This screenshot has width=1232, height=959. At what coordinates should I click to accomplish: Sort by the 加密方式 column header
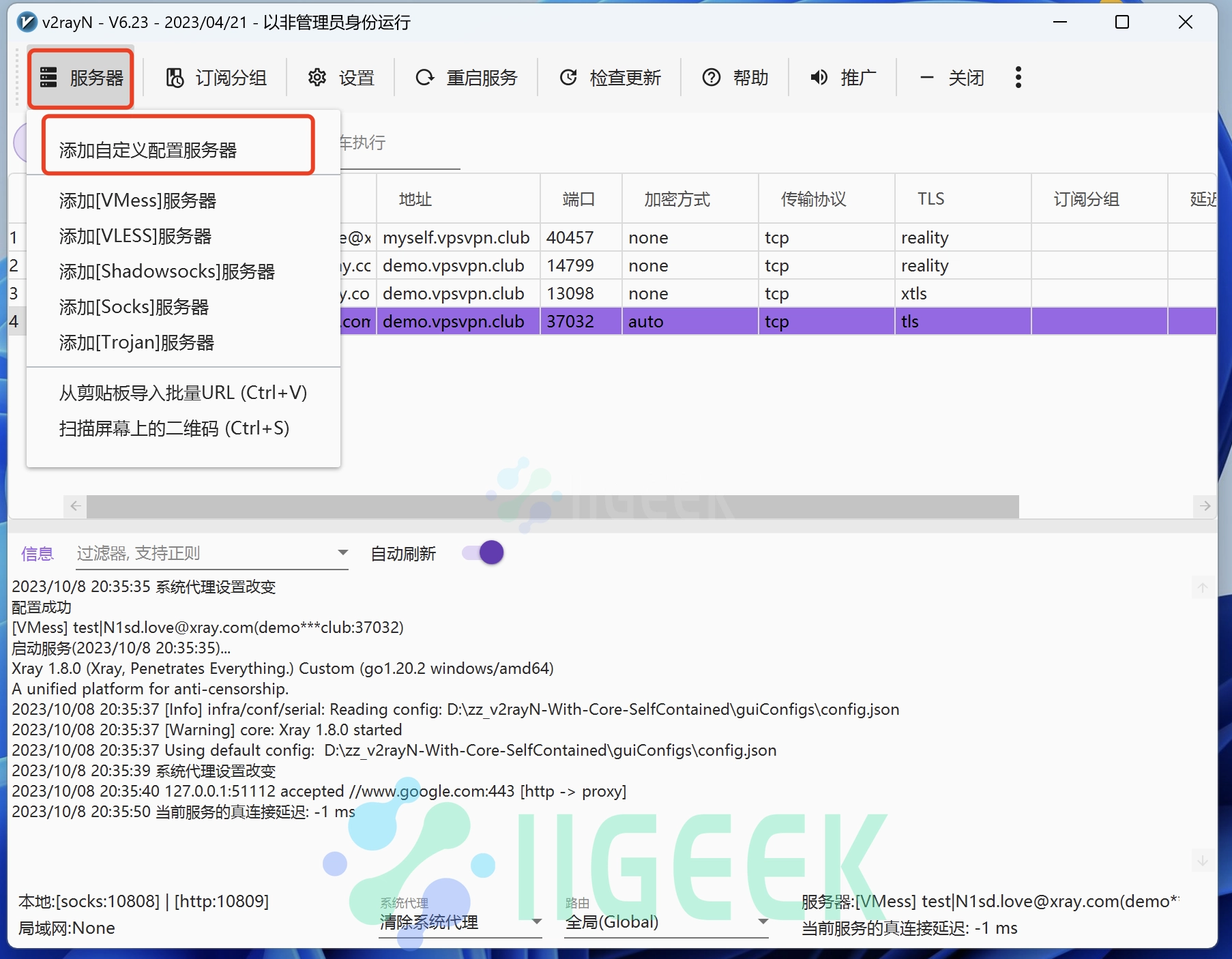coord(690,199)
